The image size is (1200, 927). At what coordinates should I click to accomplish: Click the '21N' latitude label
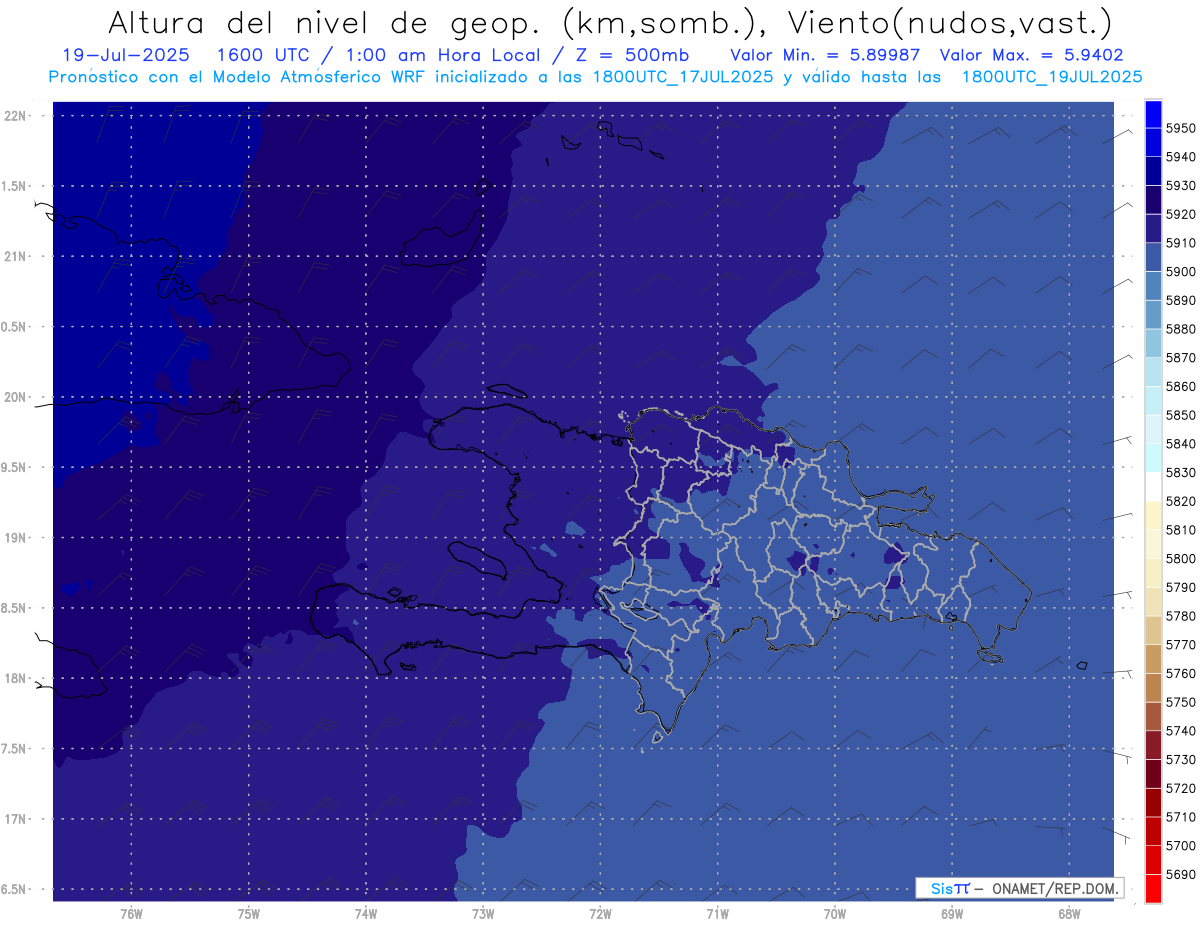[x=14, y=257]
